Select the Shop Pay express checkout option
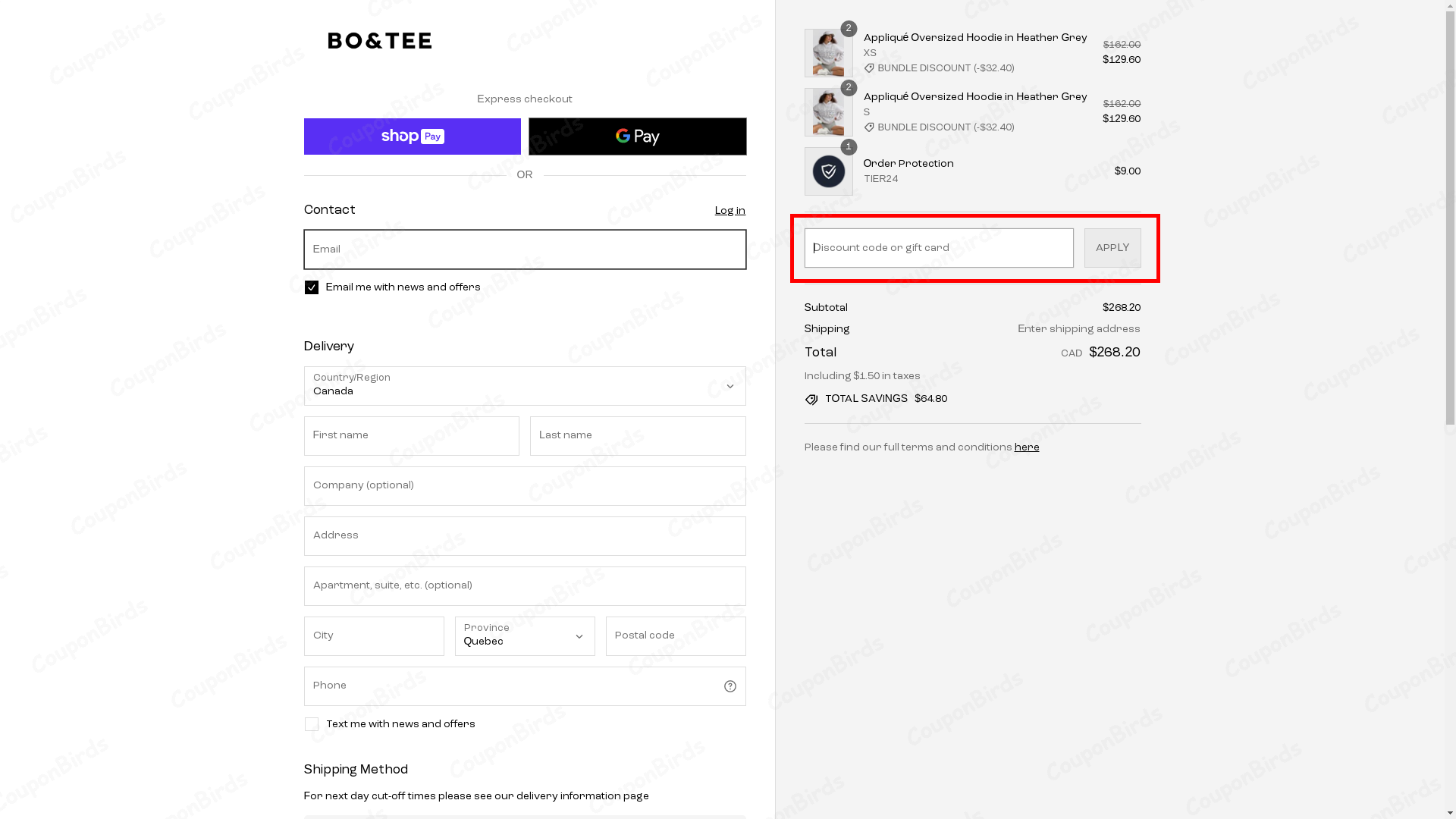1456x819 pixels. (x=412, y=136)
